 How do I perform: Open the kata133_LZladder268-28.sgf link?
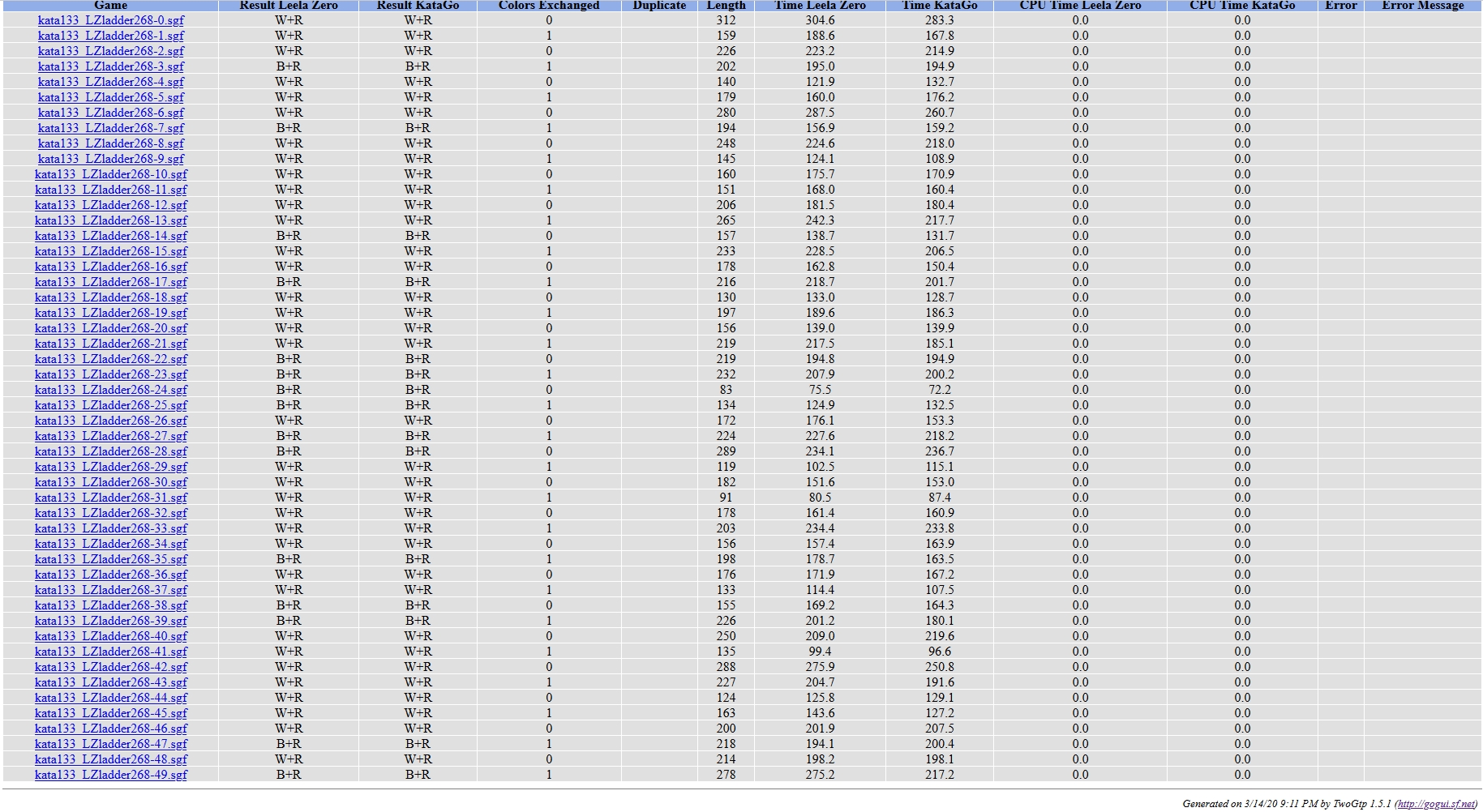pos(110,451)
